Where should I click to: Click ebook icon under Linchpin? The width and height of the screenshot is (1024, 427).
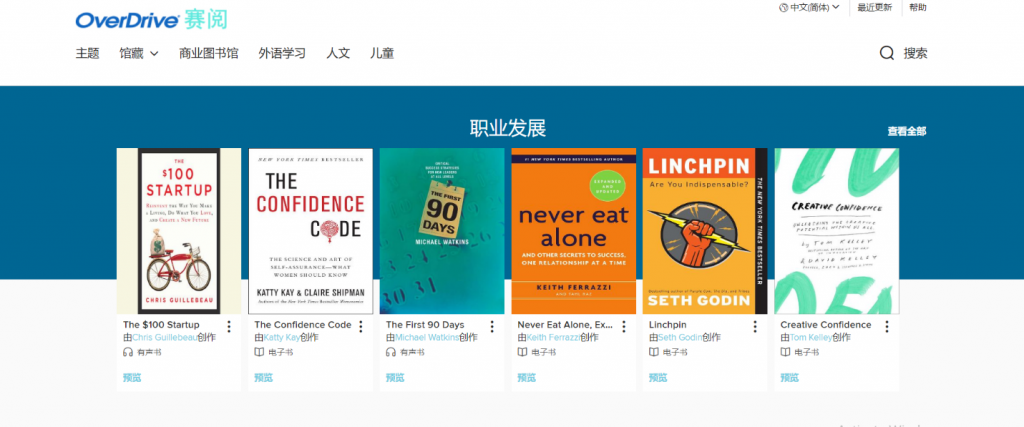654,352
